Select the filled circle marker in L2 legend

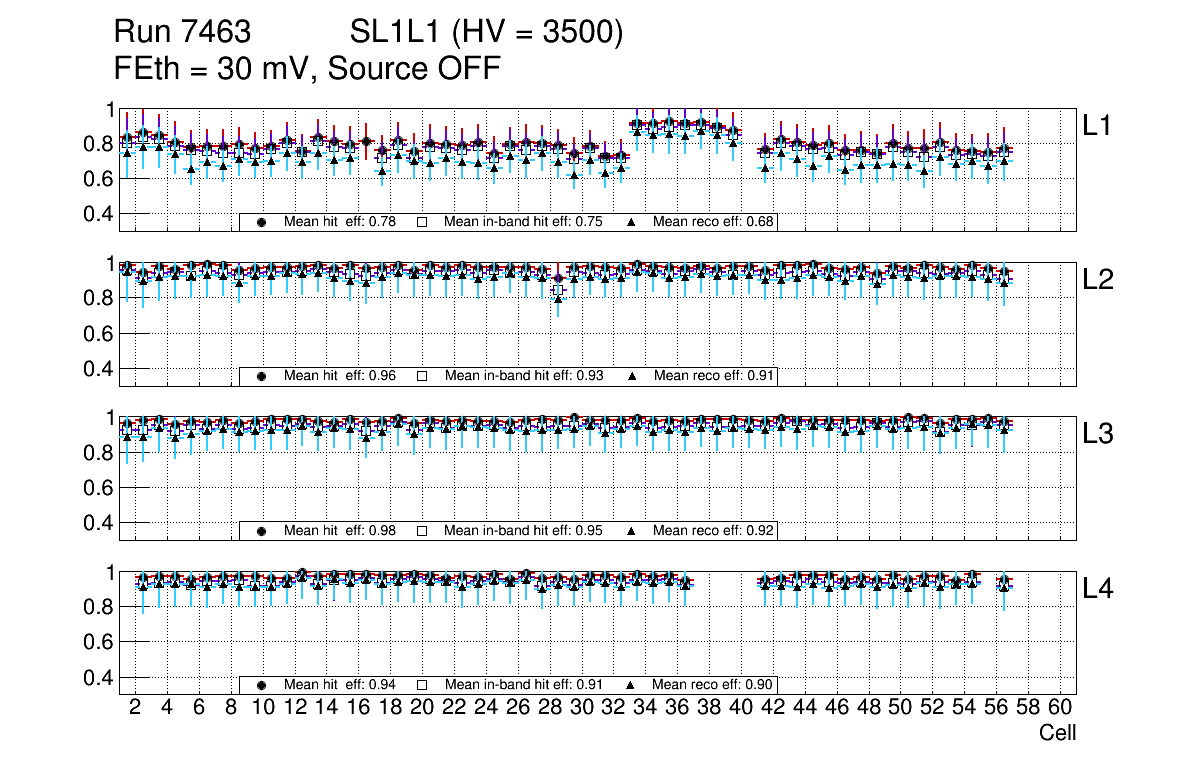[261, 376]
